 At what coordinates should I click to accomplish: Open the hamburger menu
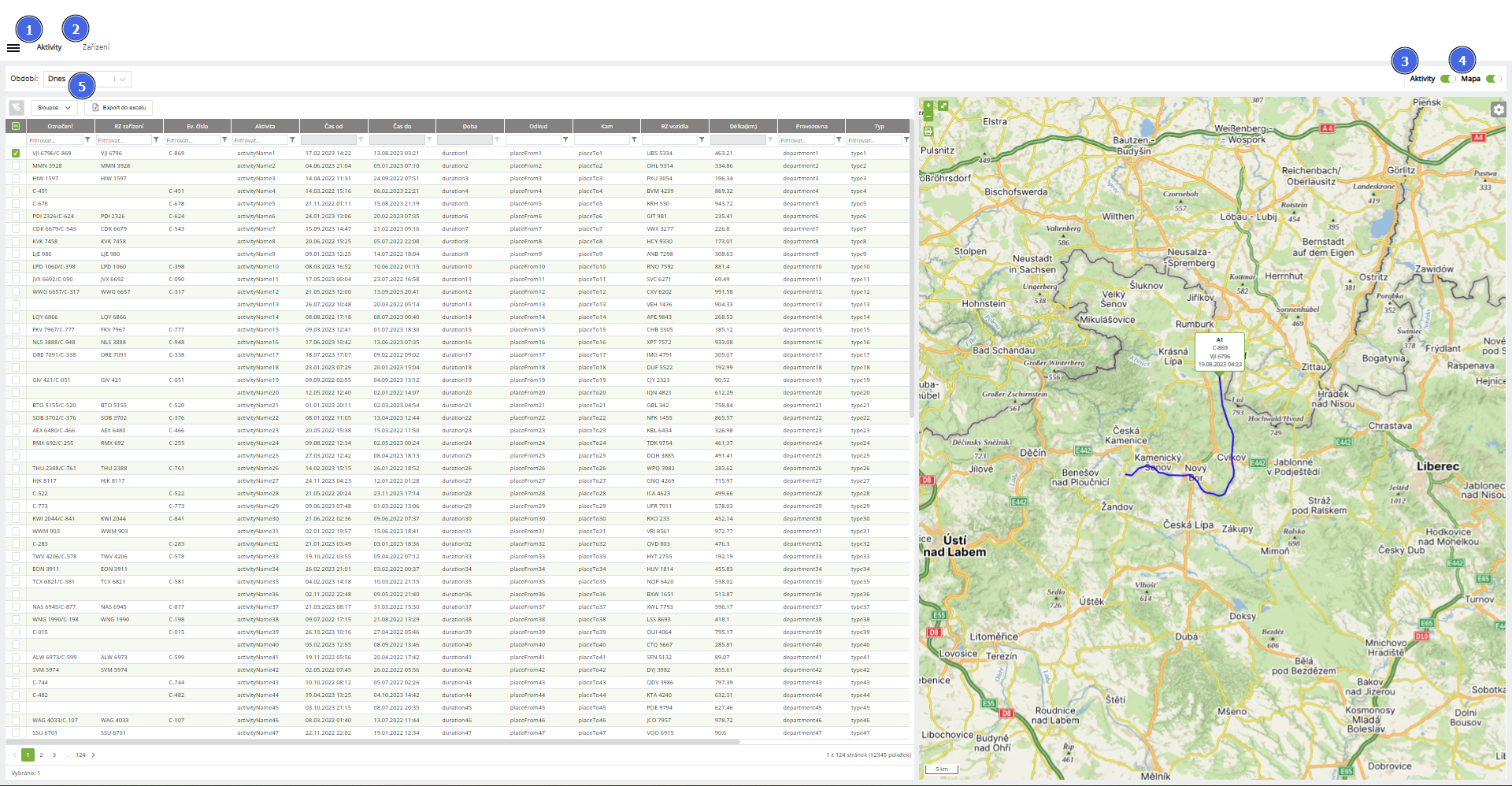13,48
